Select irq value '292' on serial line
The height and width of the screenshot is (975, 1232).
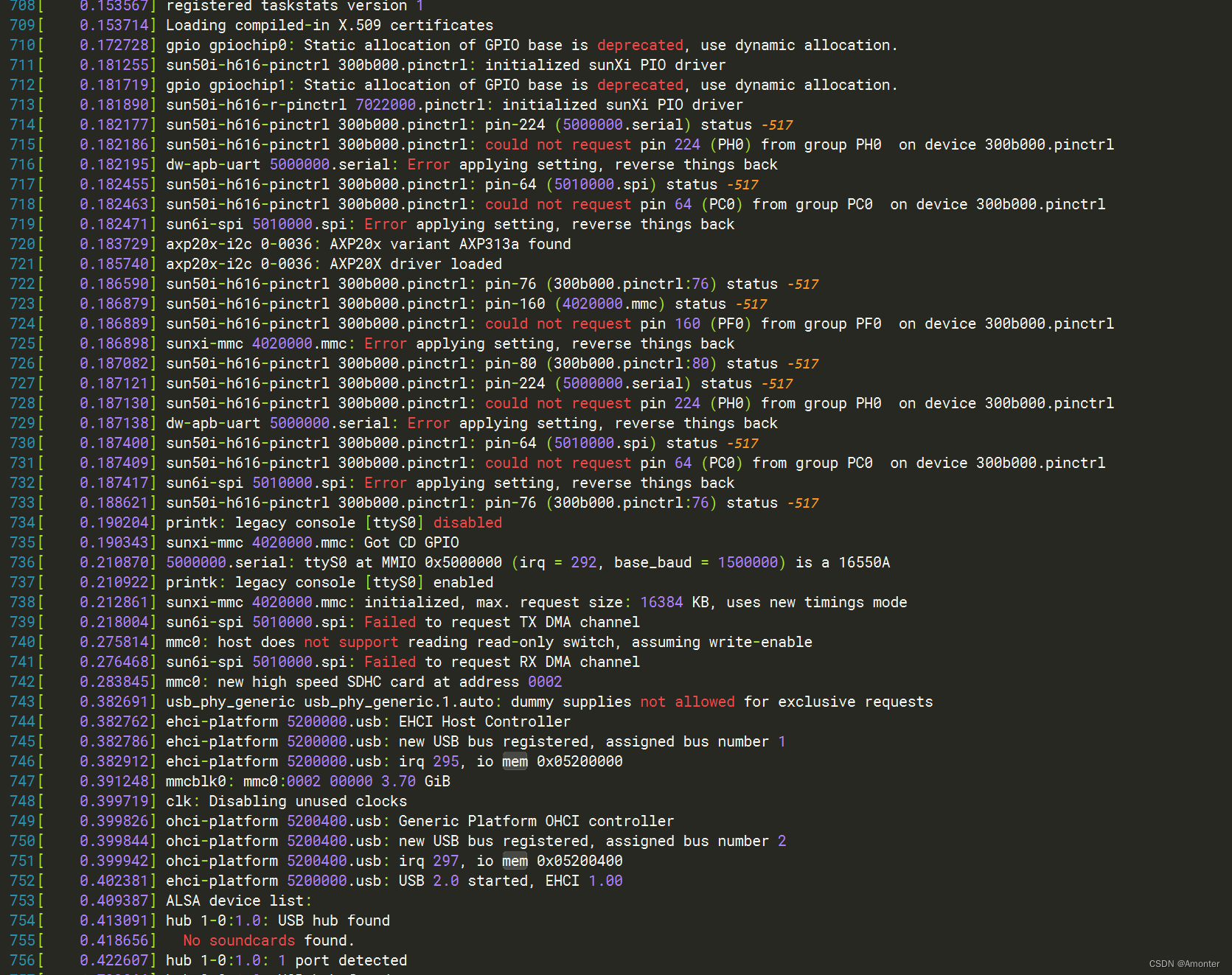[584, 562]
